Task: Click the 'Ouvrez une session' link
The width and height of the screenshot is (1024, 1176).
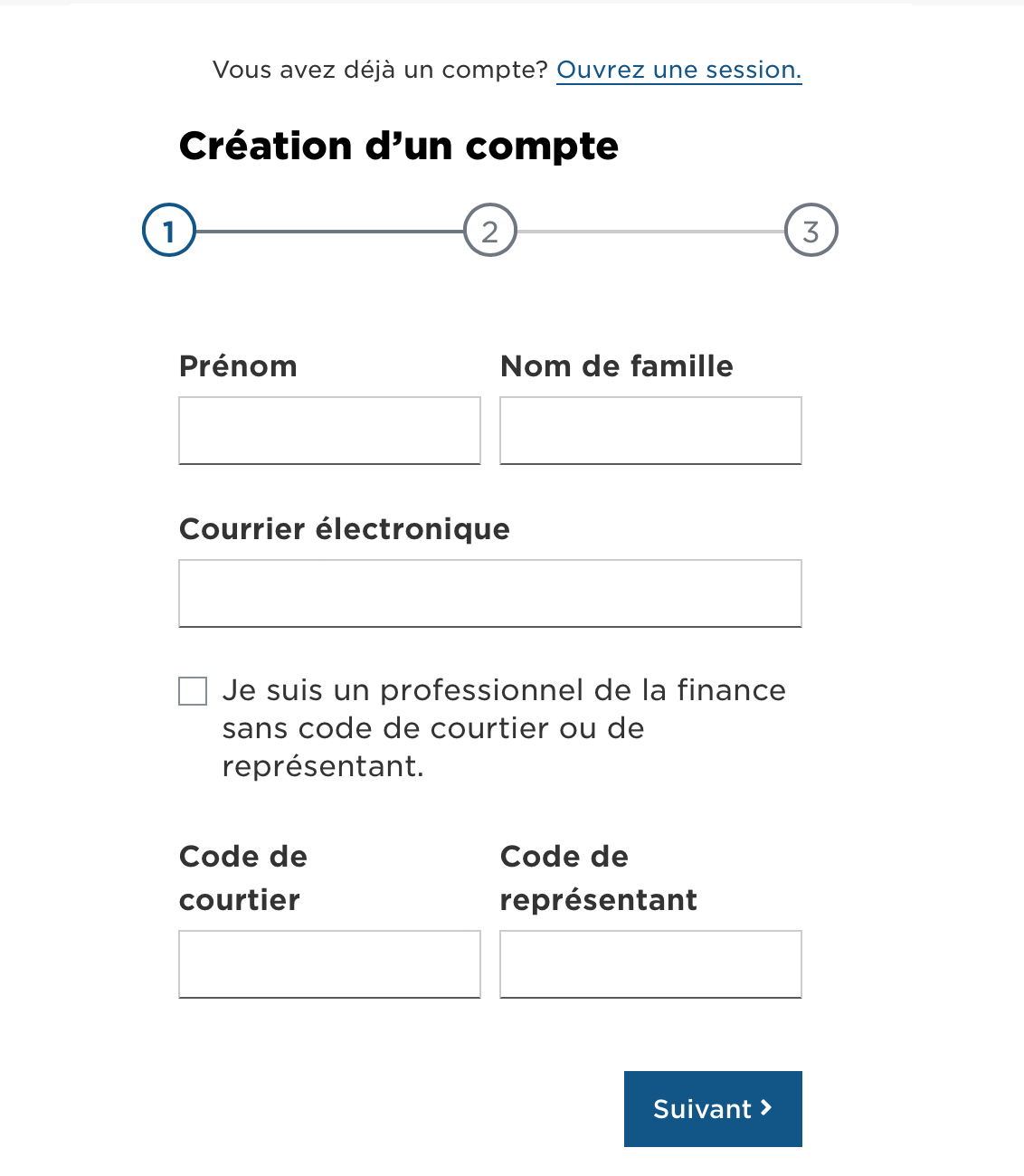Action: [678, 70]
